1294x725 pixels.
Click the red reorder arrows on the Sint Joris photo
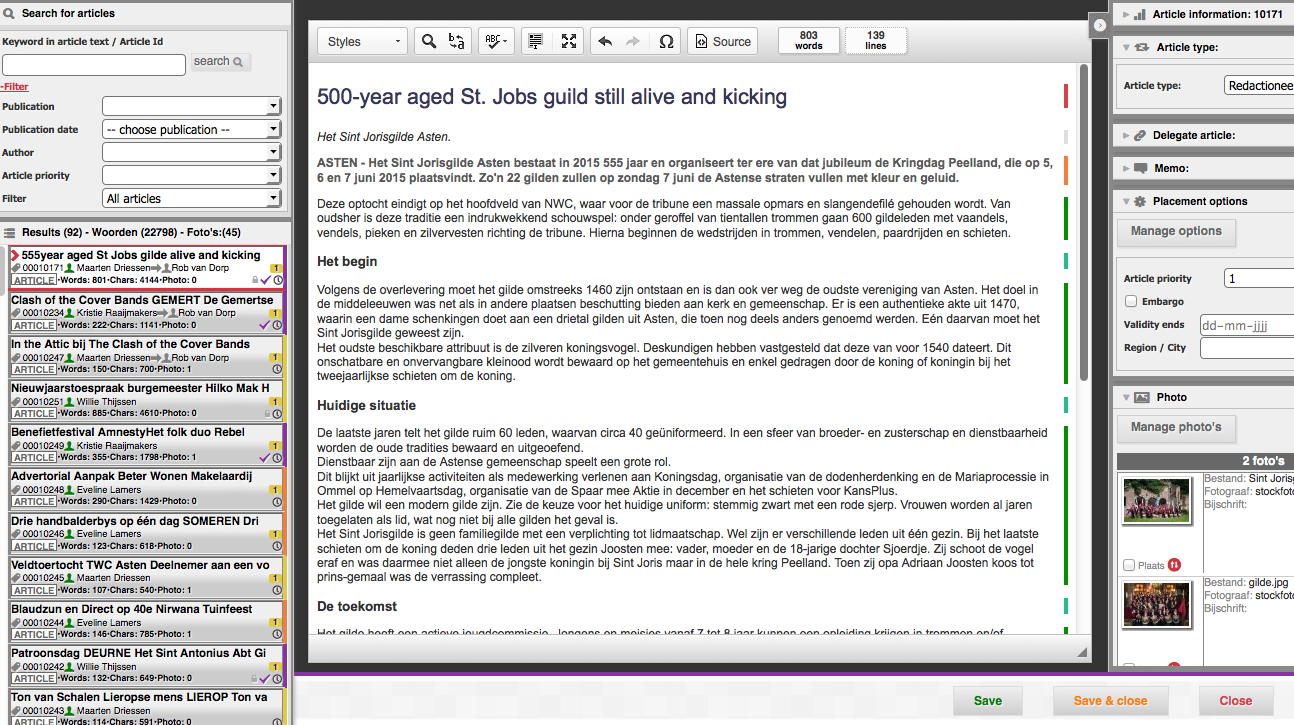point(1173,565)
